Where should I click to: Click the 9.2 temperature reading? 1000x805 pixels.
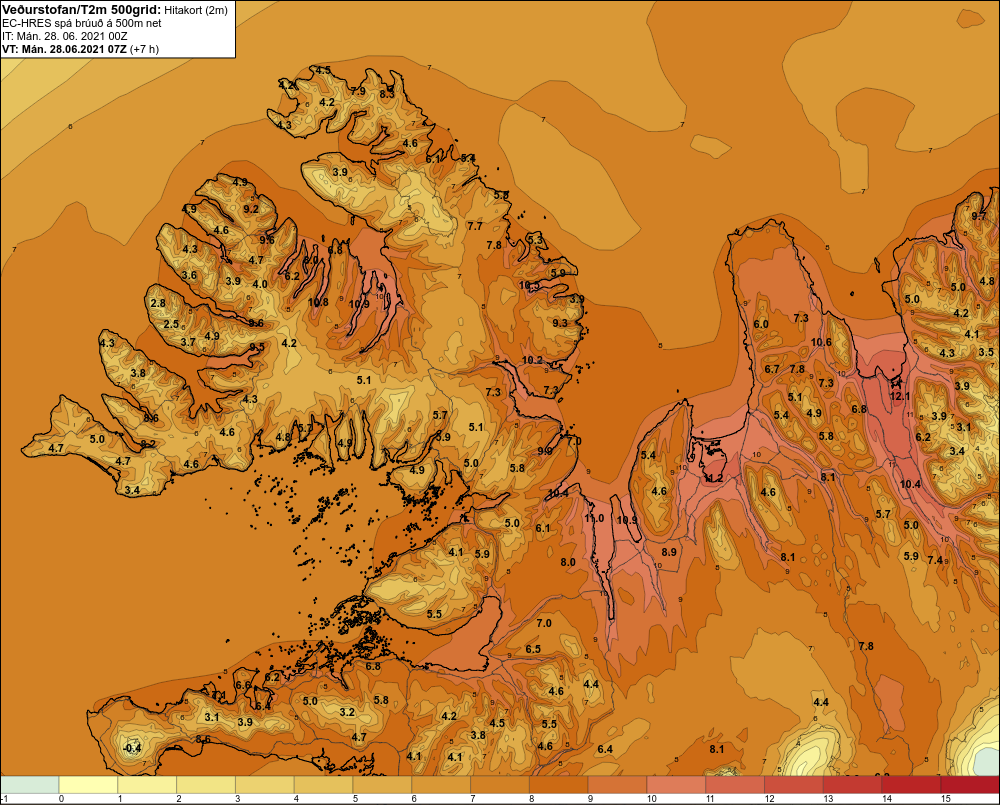[251, 209]
